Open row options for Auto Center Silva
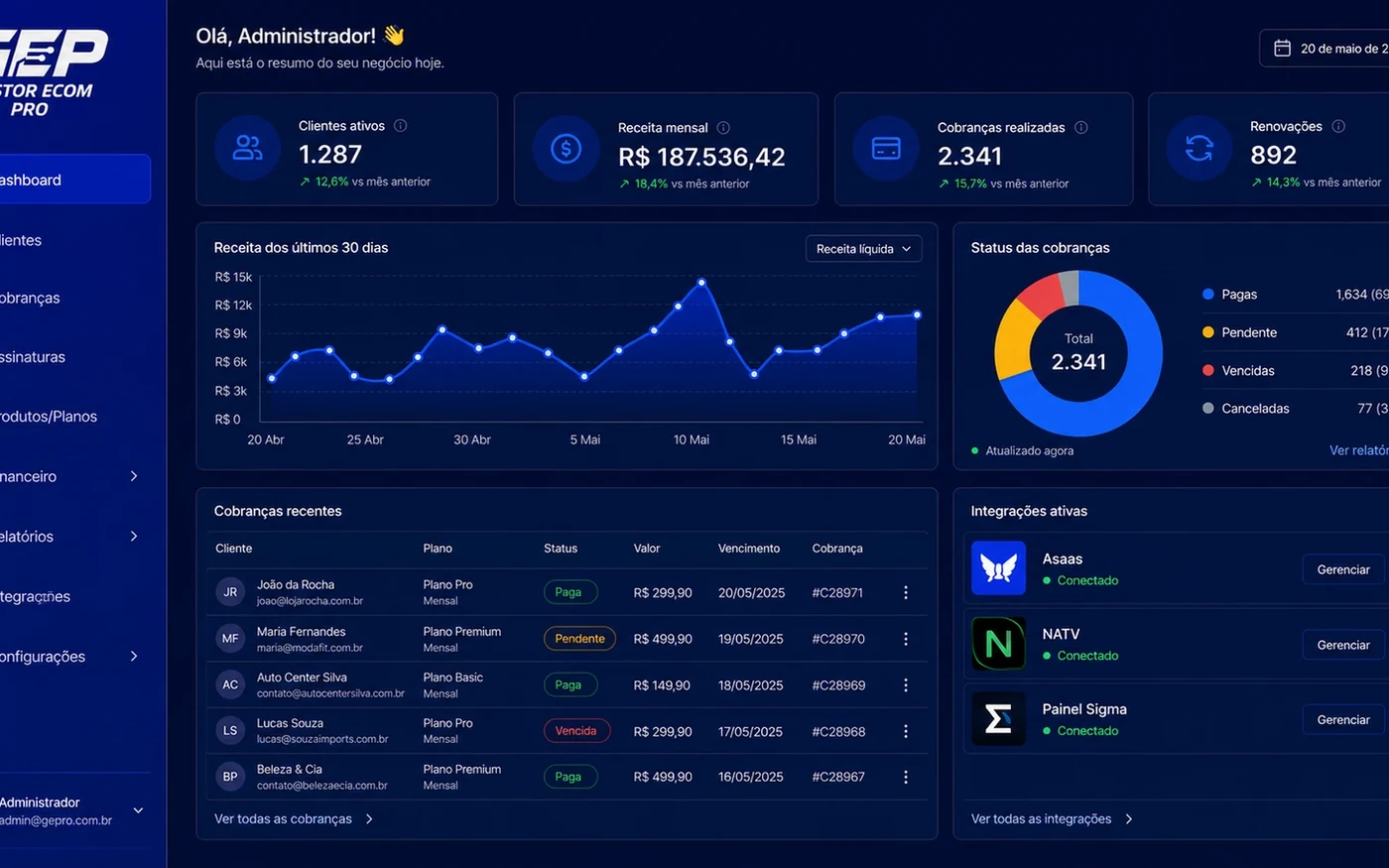 coord(906,685)
